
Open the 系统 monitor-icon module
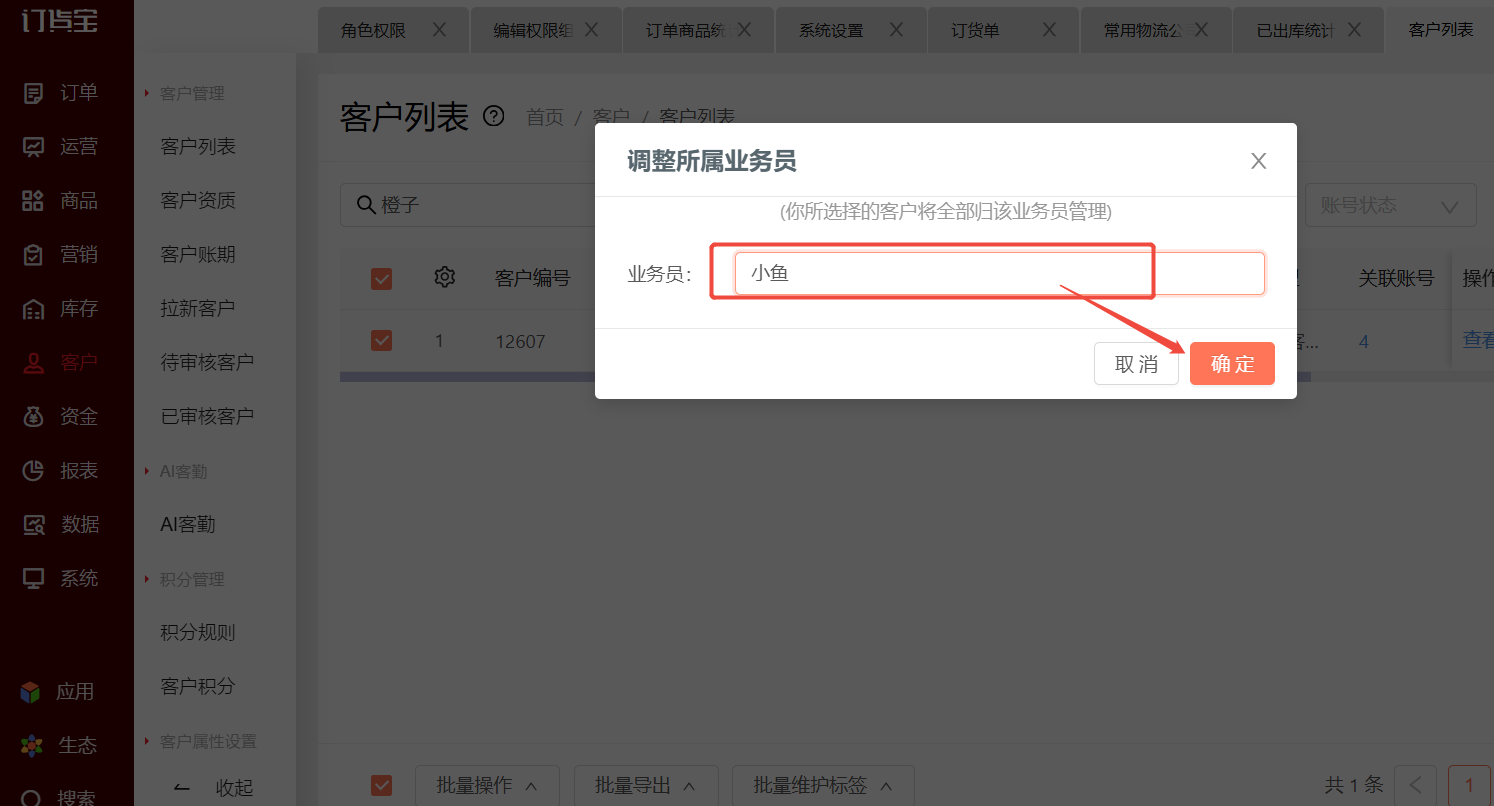pyautogui.click(x=60, y=579)
